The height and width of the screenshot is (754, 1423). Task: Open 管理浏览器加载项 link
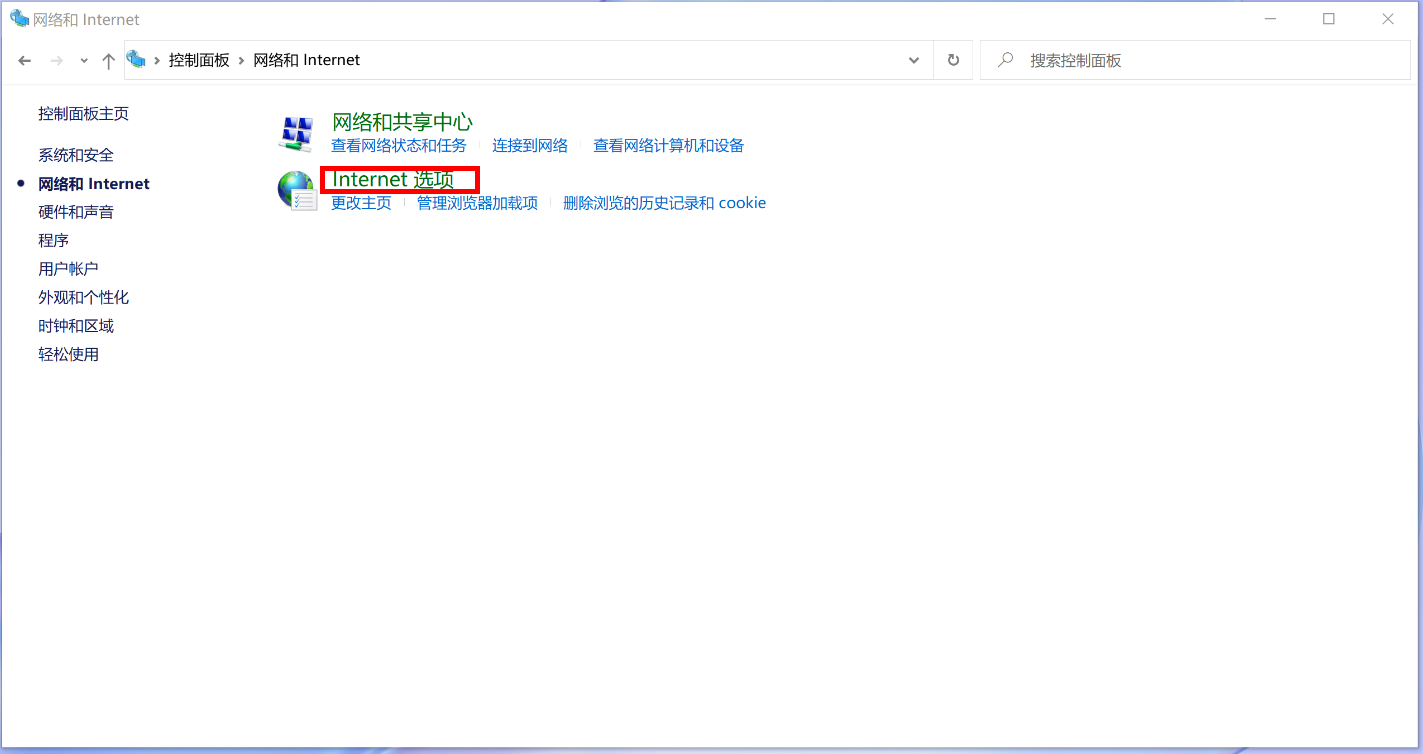(477, 203)
